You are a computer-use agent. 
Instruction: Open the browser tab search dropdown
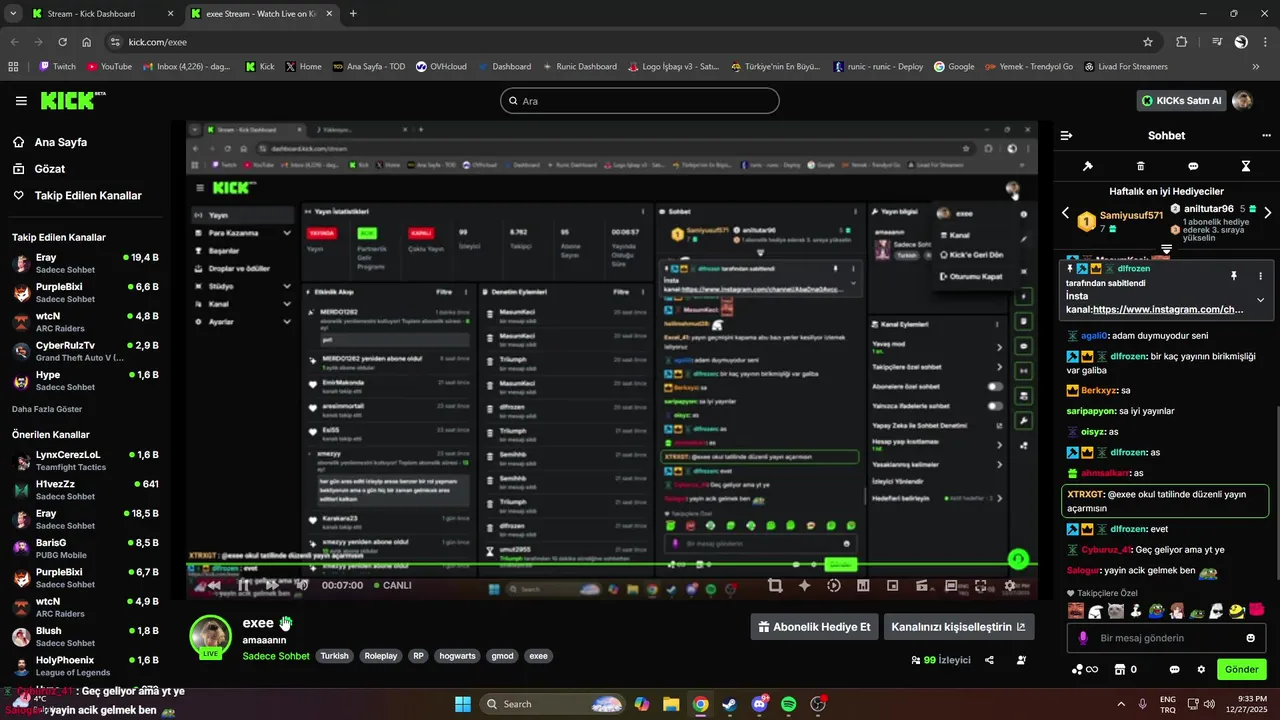13,14
